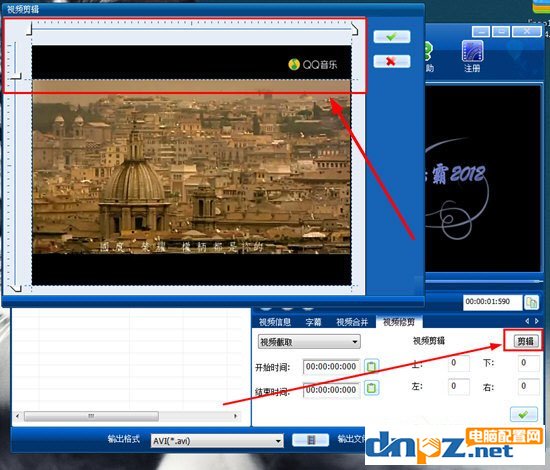This screenshot has width=550, height=470.
Task: Click the top crop ruler handle on the right
Action: point(355,29)
